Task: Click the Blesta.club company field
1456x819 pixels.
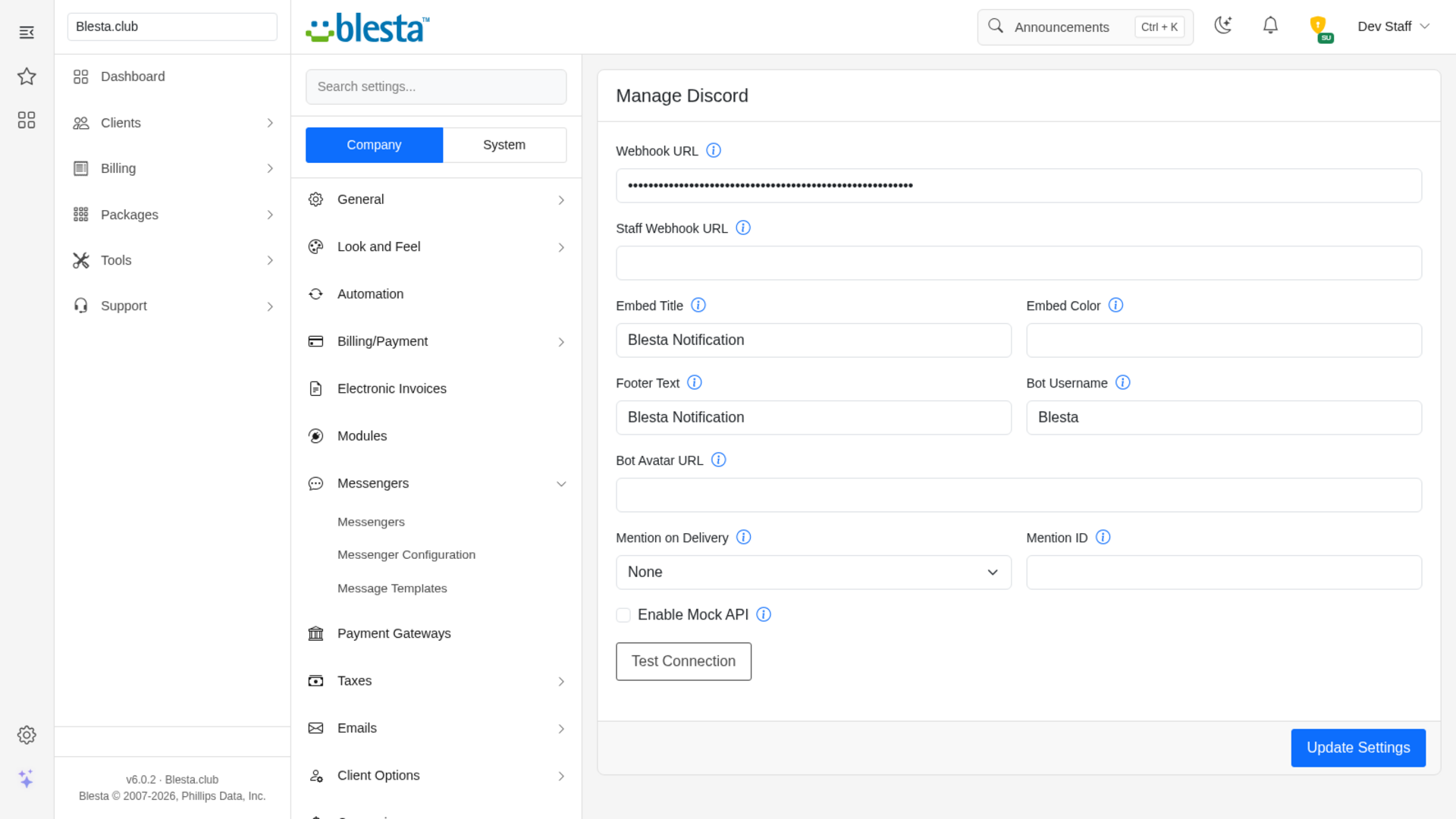Action: [172, 27]
